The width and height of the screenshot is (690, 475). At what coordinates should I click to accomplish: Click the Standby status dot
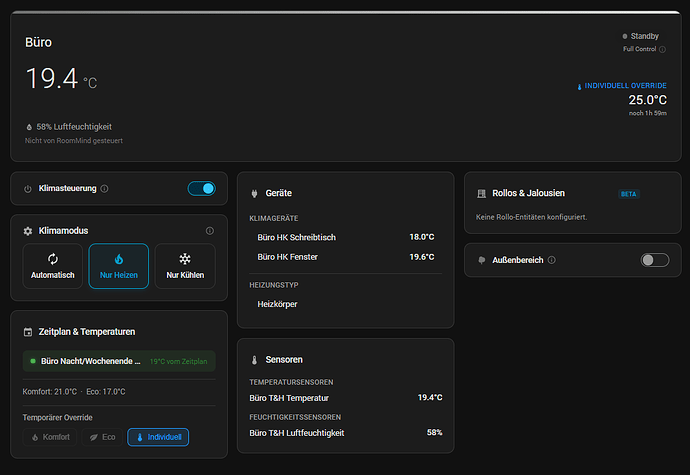tap(624, 36)
